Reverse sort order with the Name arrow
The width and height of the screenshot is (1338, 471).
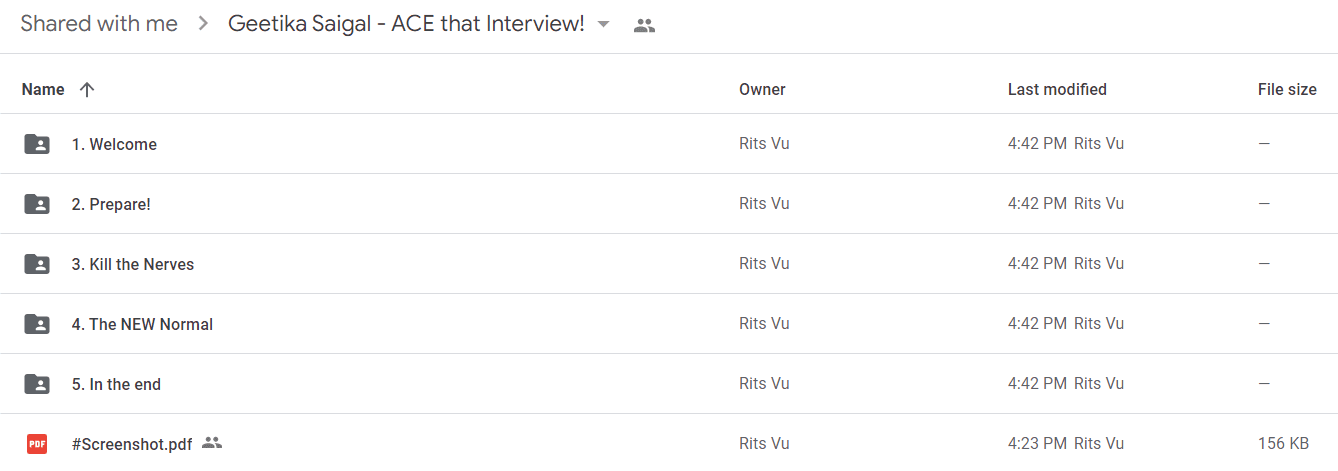[87, 90]
